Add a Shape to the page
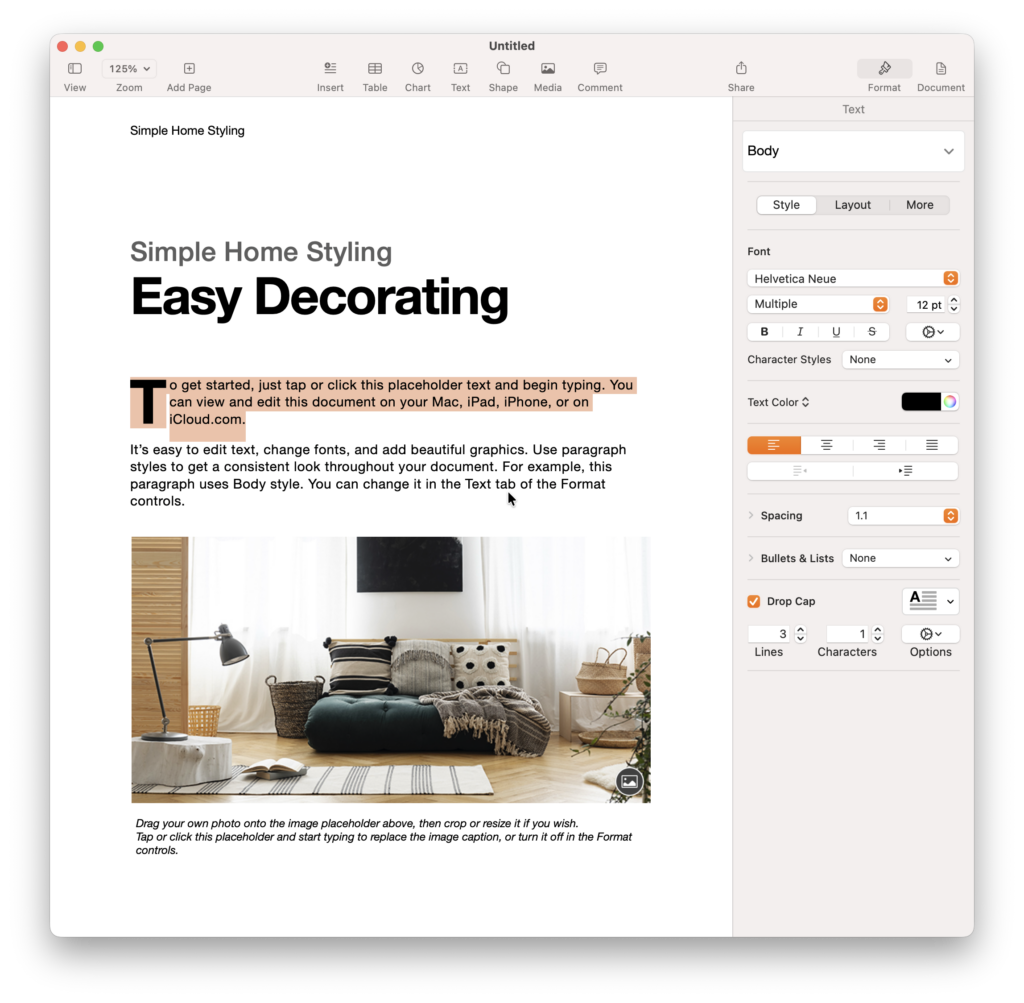The height and width of the screenshot is (1003, 1024). point(503,70)
